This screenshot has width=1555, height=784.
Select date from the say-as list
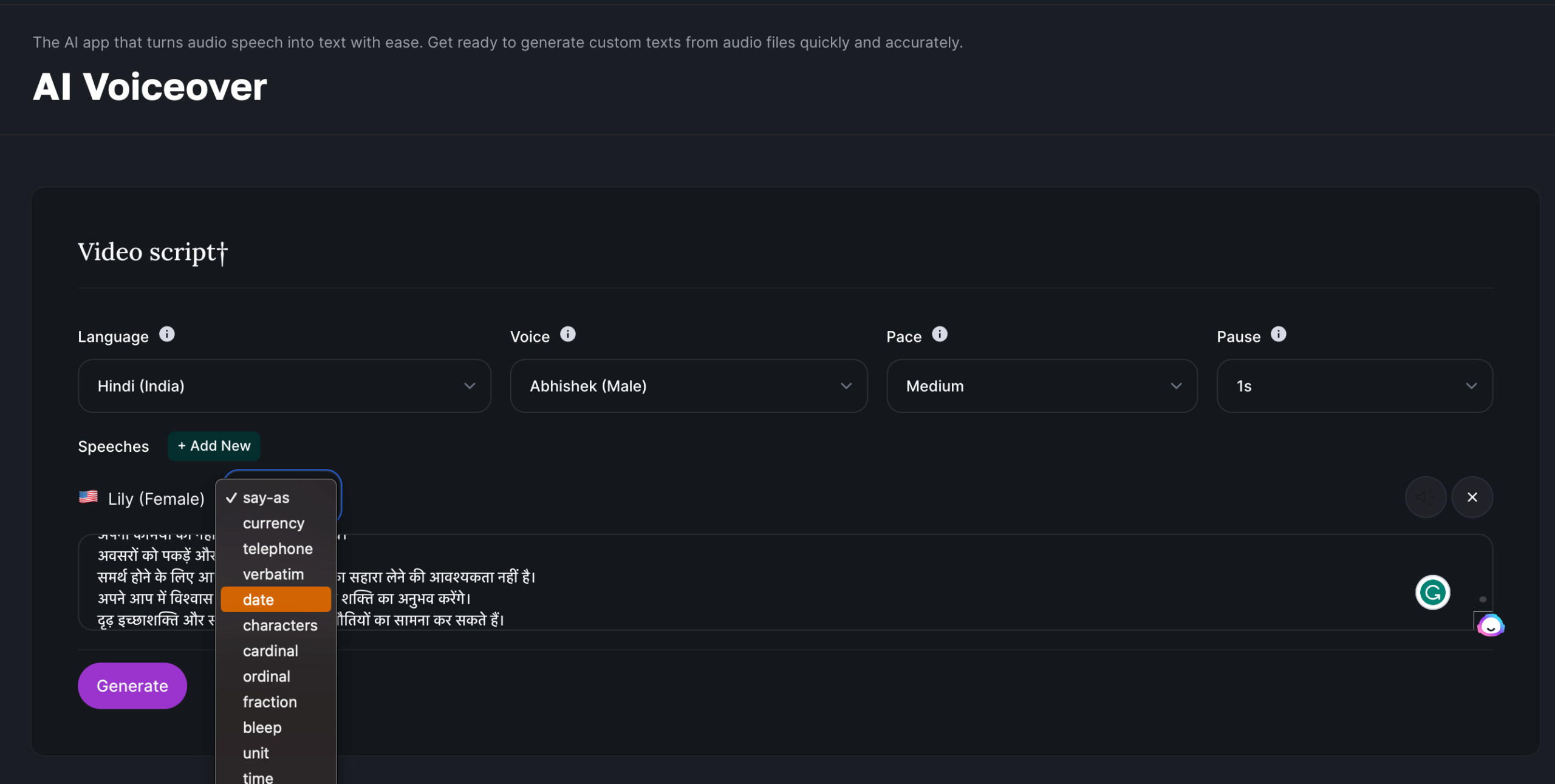276,600
